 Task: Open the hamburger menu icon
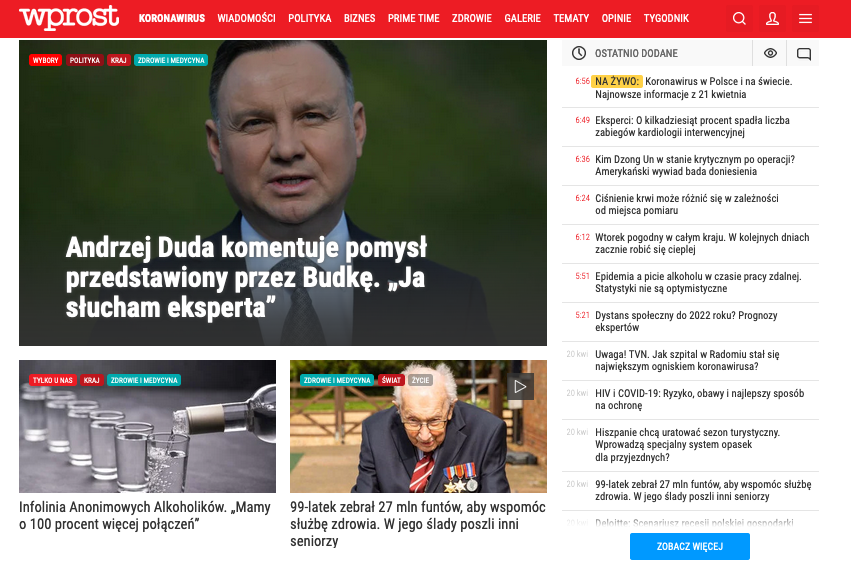(805, 18)
